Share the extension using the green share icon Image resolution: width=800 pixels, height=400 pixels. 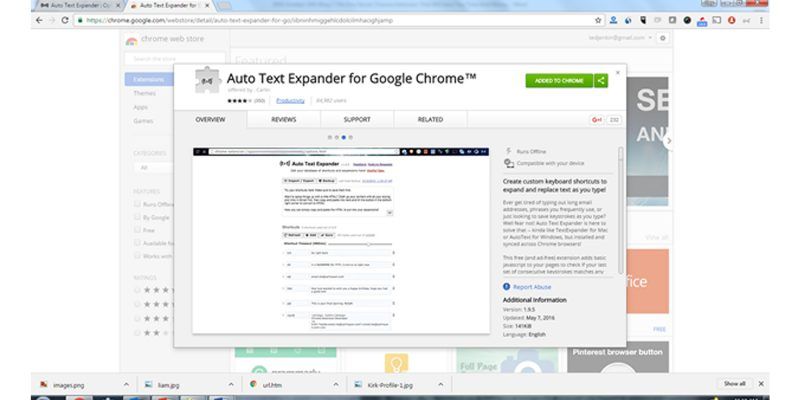[x=601, y=81]
